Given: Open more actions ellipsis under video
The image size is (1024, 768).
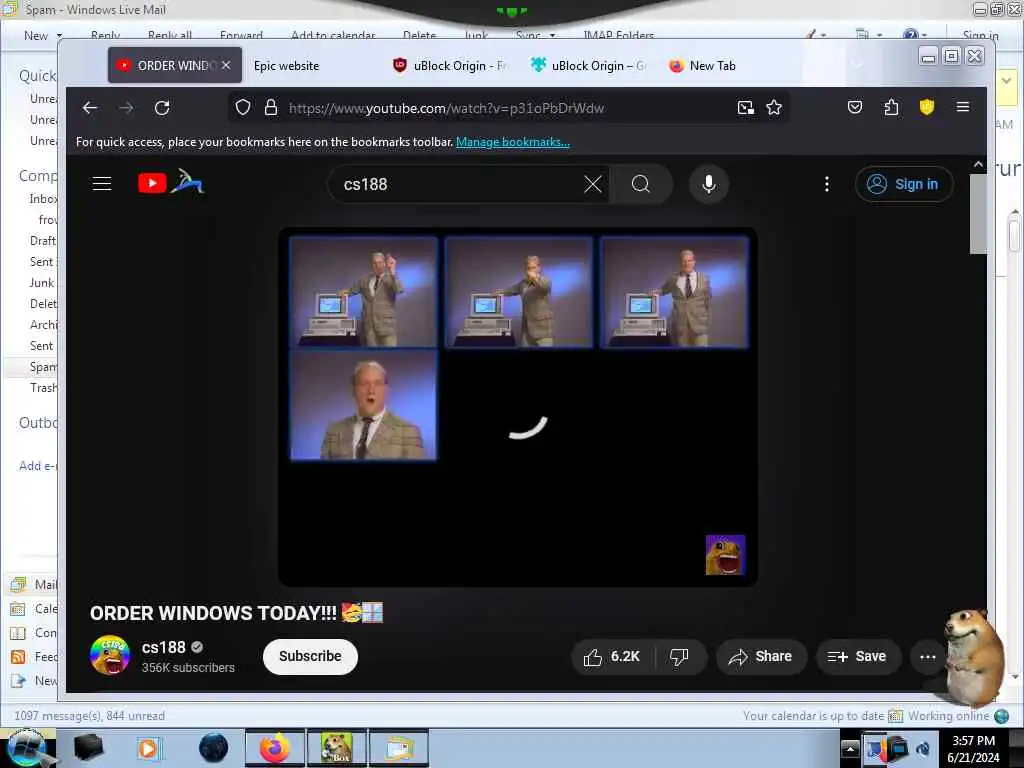Looking at the screenshot, I should tap(927, 656).
